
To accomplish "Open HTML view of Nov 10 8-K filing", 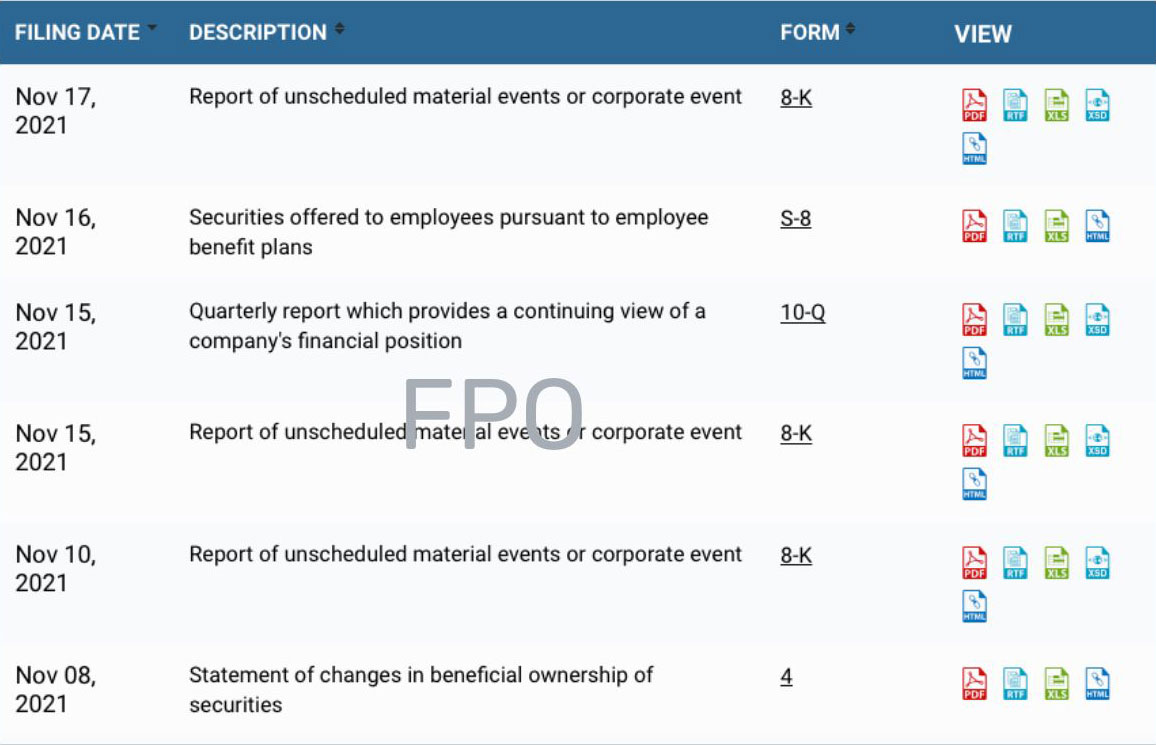I will pos(974,606).
